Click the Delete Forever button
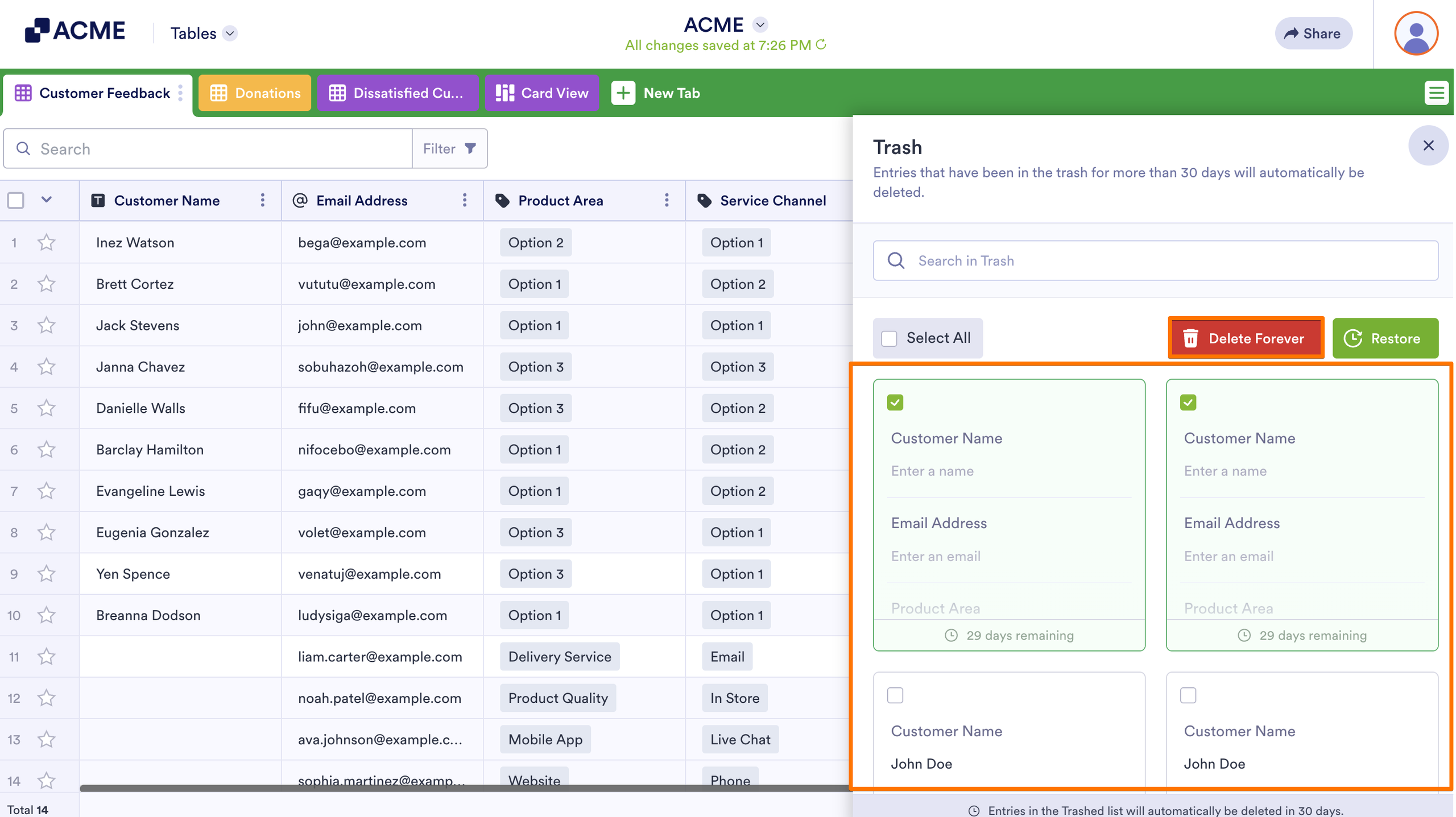1456x817 pixels. tap(1246, 338)
